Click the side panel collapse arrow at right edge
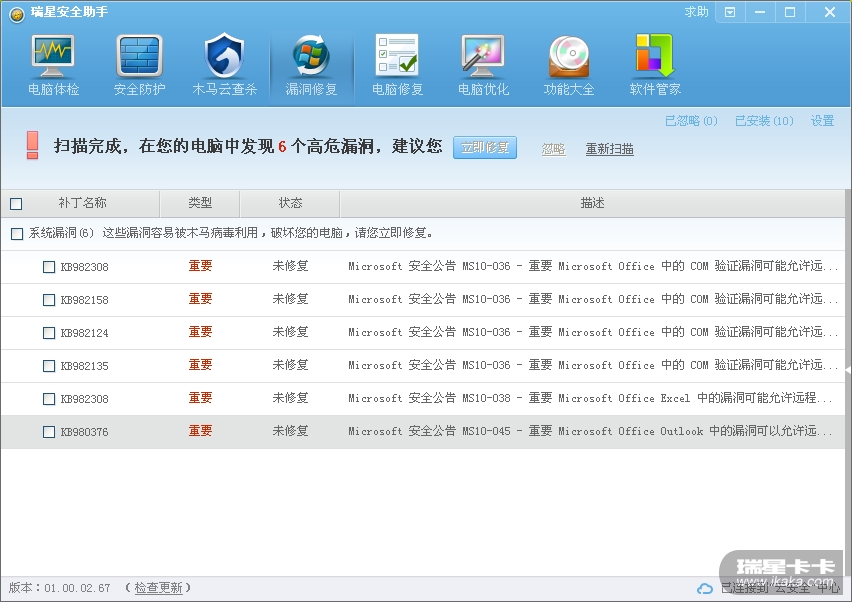Image resolution: width=852 pixels, height=602 pixels. [x=848, y=369]
